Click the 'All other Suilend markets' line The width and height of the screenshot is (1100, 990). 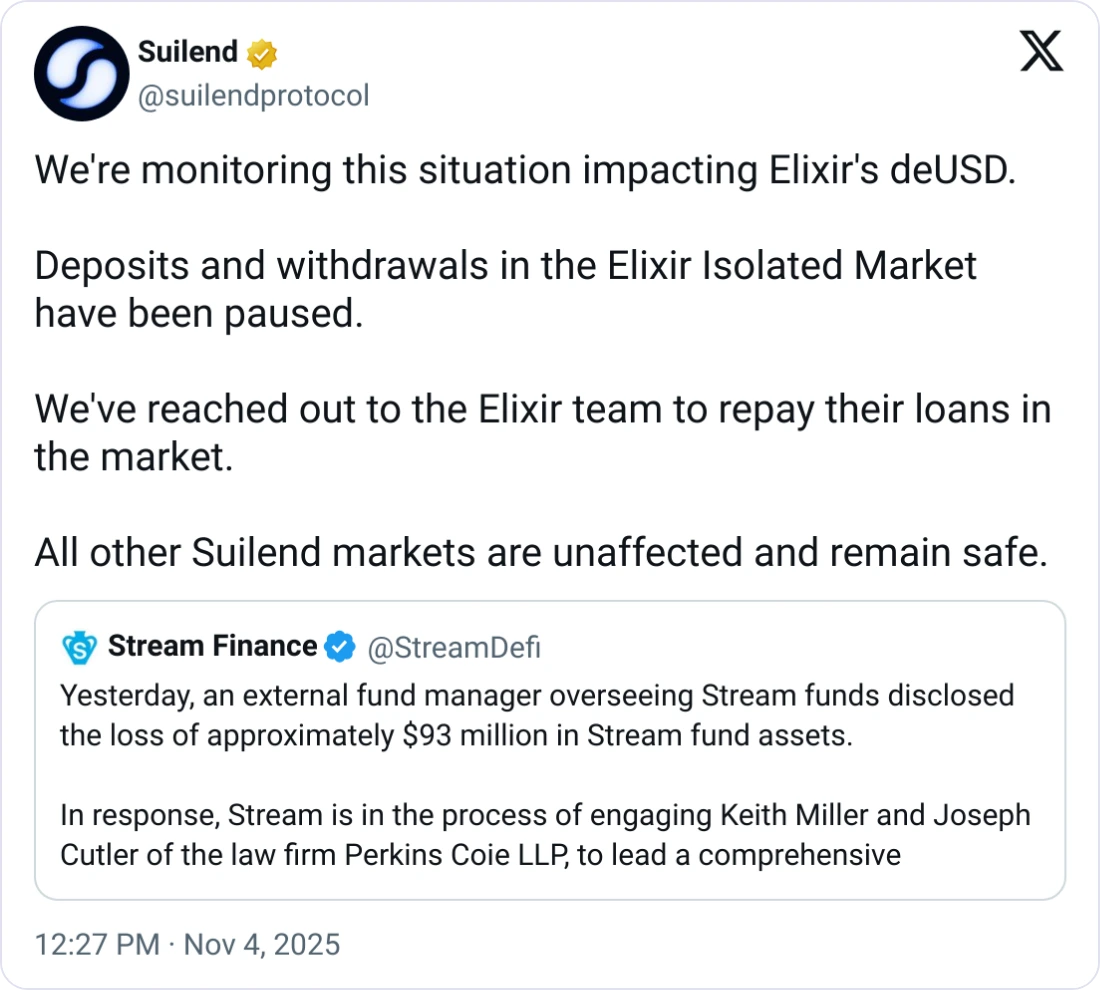[540, 553]
